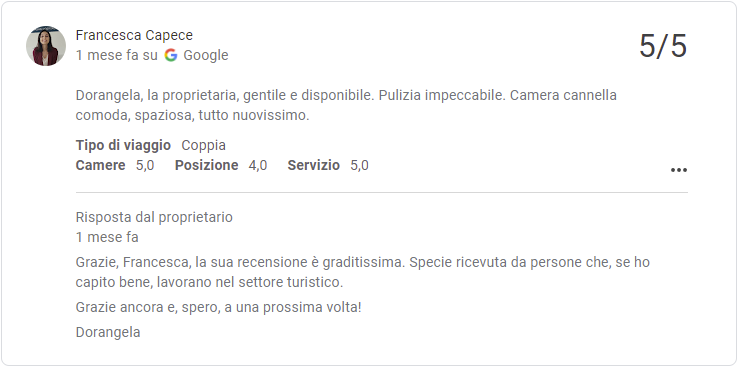
Task: Select the 5/5 overall rating
Action: [663, 46]
